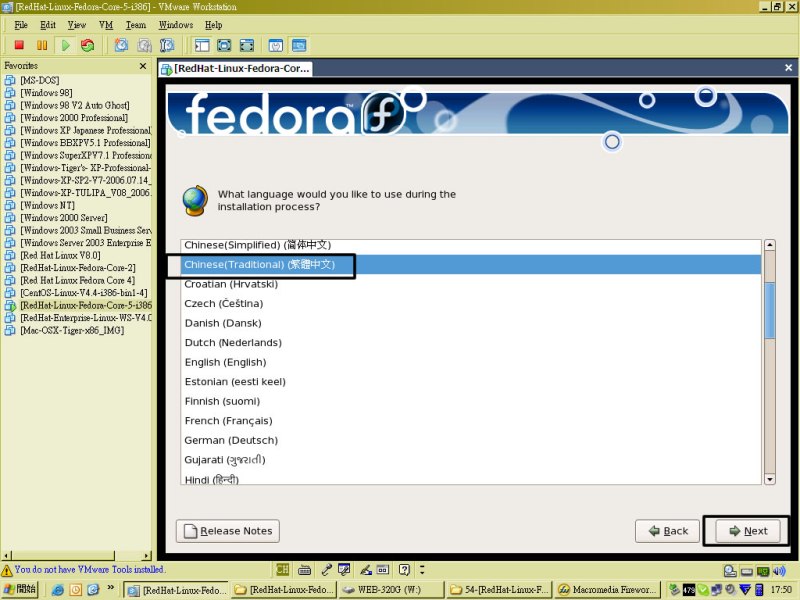The width and height of the screenshot is (800, 600).
Task: Open the Windows menu
Action: click(176, 25)
